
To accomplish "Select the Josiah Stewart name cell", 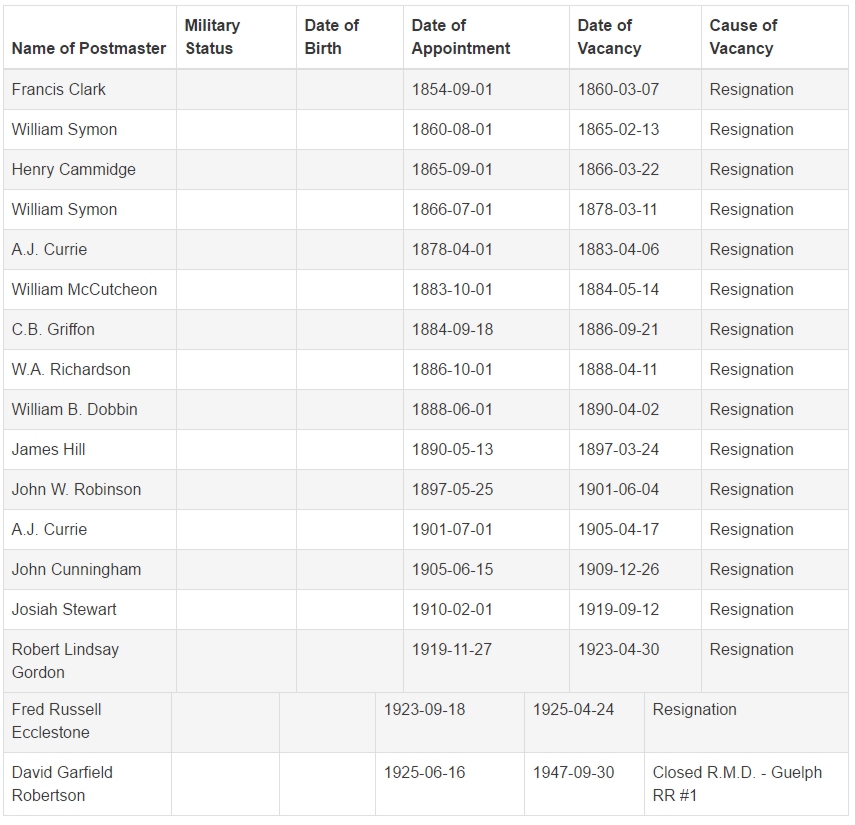I will [64, 610].
